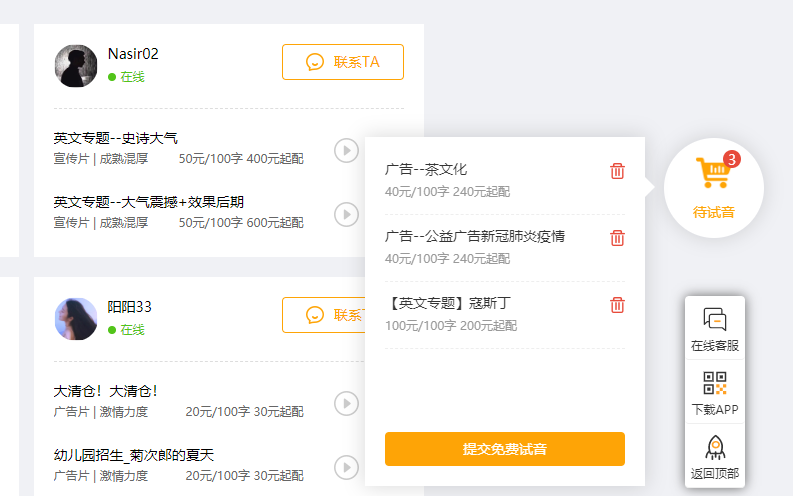Delete 广告--茶文化 from the audition cart
This screenshot has width=793, height=496.
[x=617, y=171]
